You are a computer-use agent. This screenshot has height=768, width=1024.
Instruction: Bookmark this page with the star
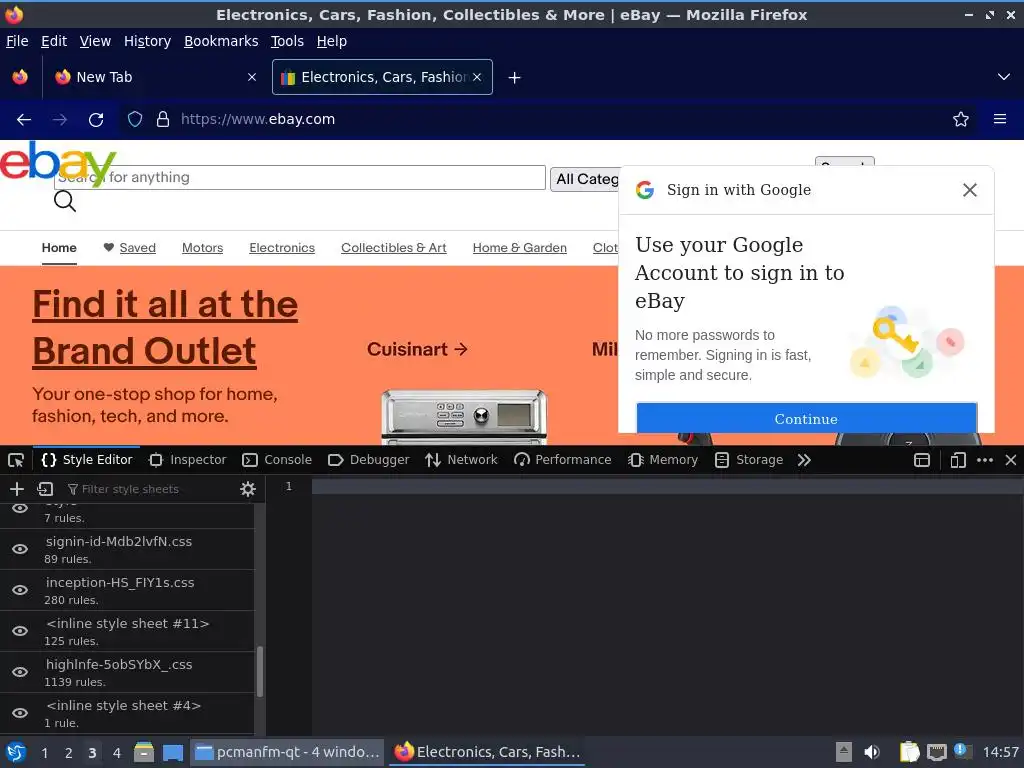(x=961, y=119)
